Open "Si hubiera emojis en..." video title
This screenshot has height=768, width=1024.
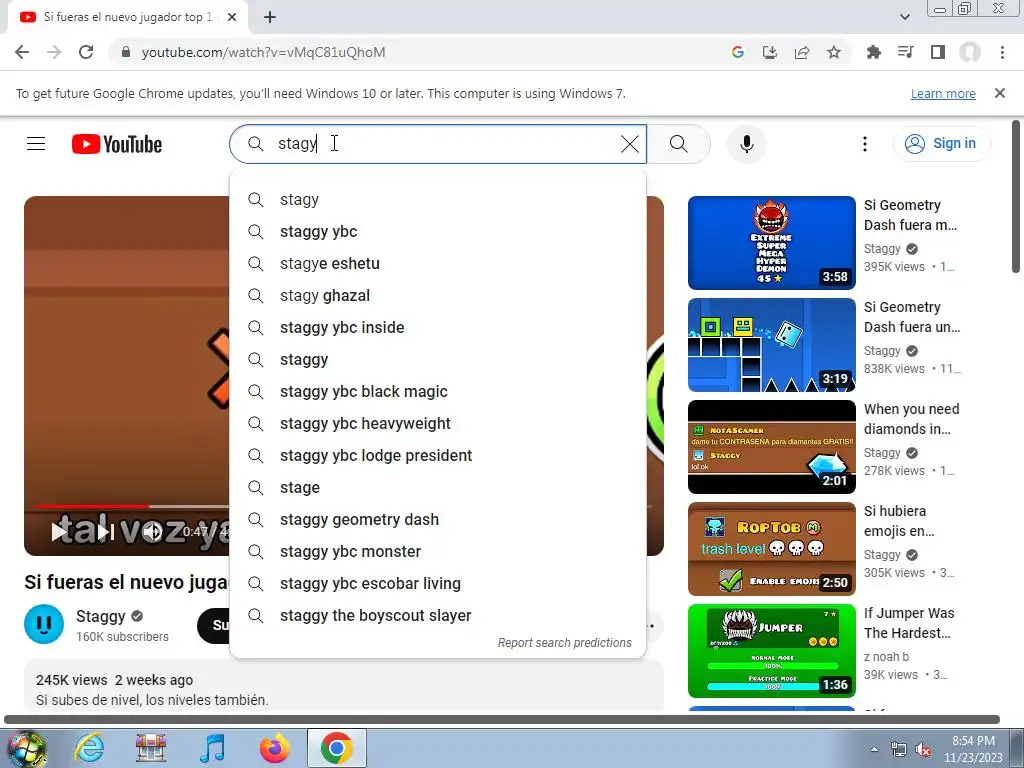pos(899,520)
